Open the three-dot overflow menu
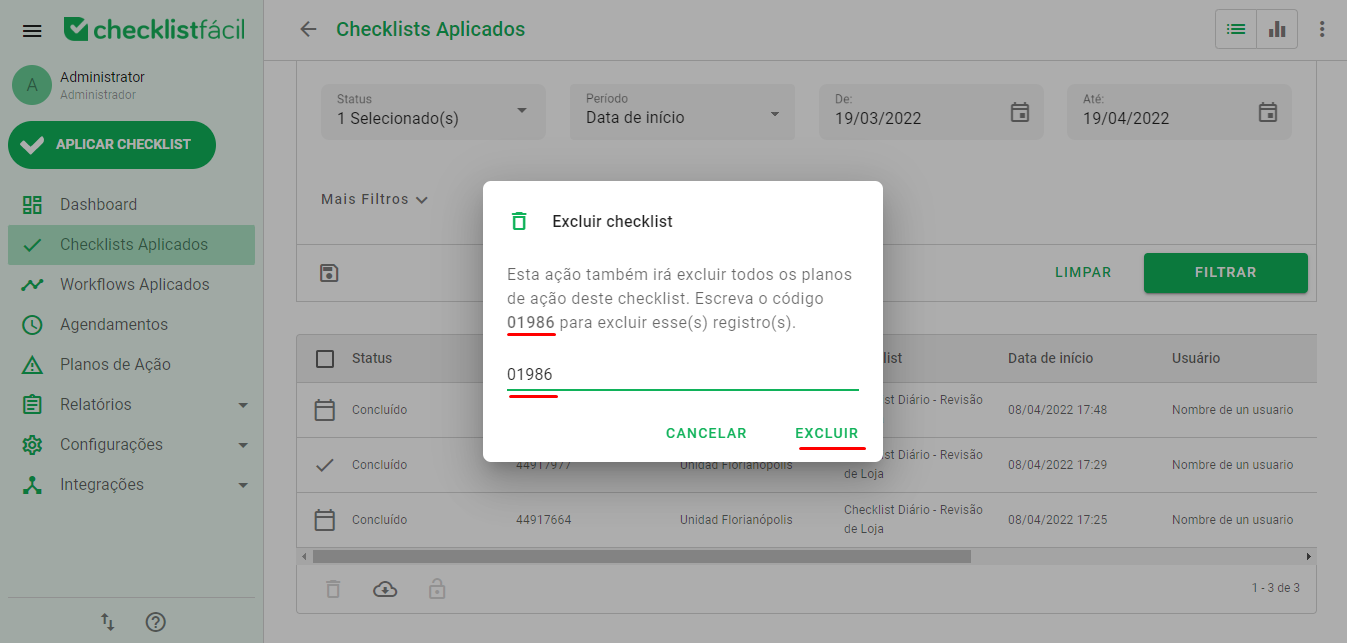 click(x=1322, y=29)
